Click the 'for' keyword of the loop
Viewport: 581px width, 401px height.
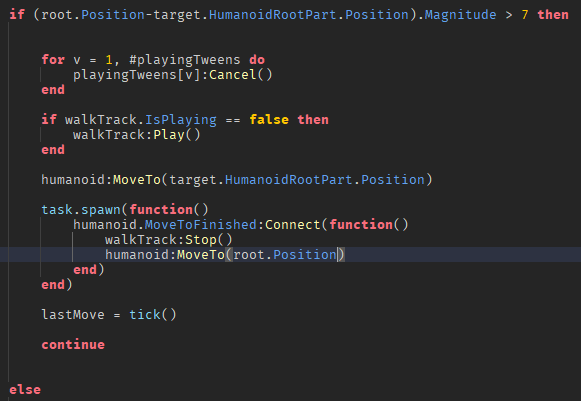click(53, 60)
